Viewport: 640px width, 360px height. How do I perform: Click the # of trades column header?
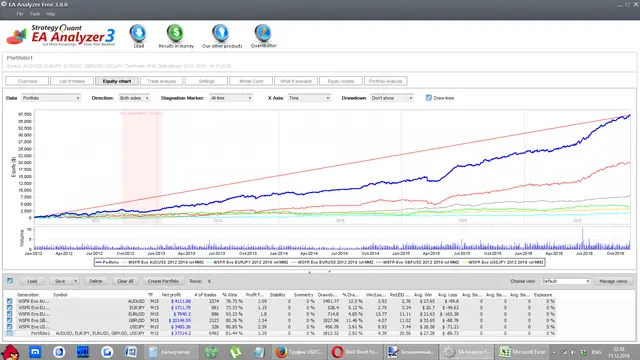[x=205, y=295]
